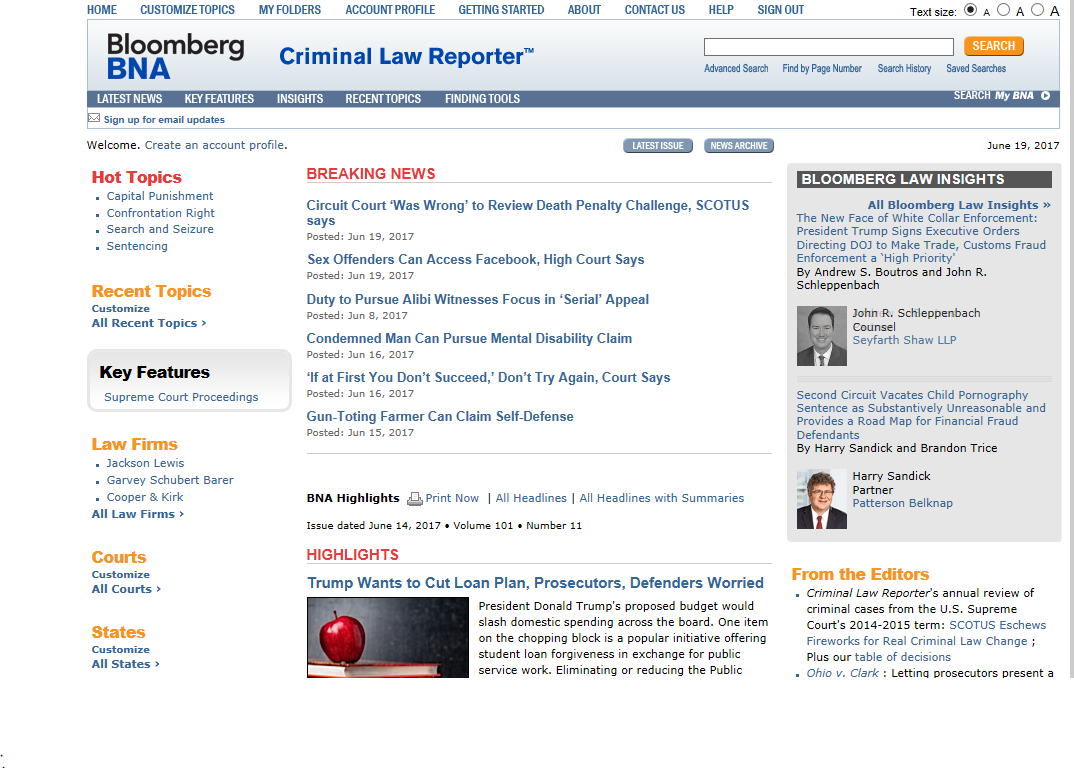Open Sex Offenders Can Access Facebook article
Viewport: 1074px width, 768px height.
[x=475, y=260]
